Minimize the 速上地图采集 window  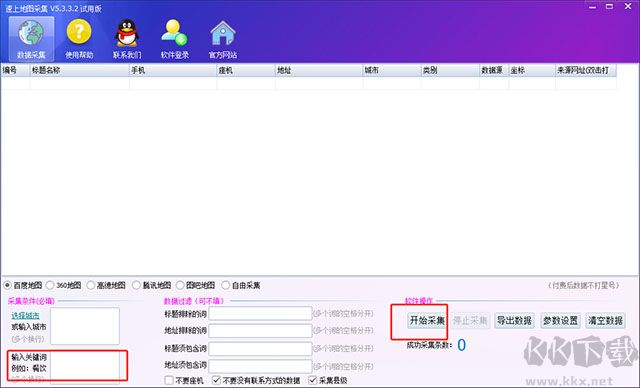[592, 7]
